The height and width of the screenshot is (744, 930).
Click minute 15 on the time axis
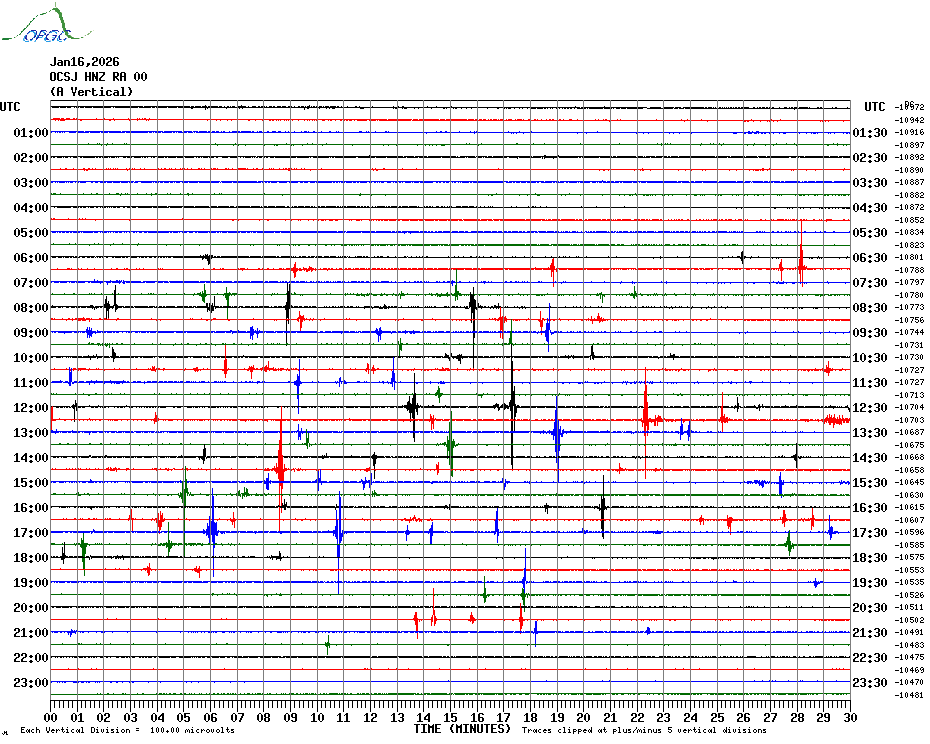tap(451, 718)
